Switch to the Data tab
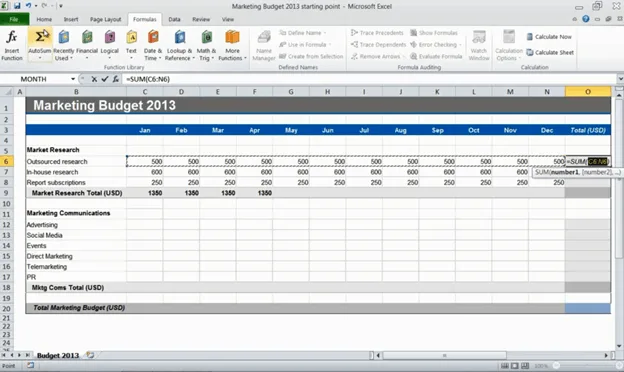Viewport: 624px width, 372px height. pyautogui.click(x=174, y=19)
